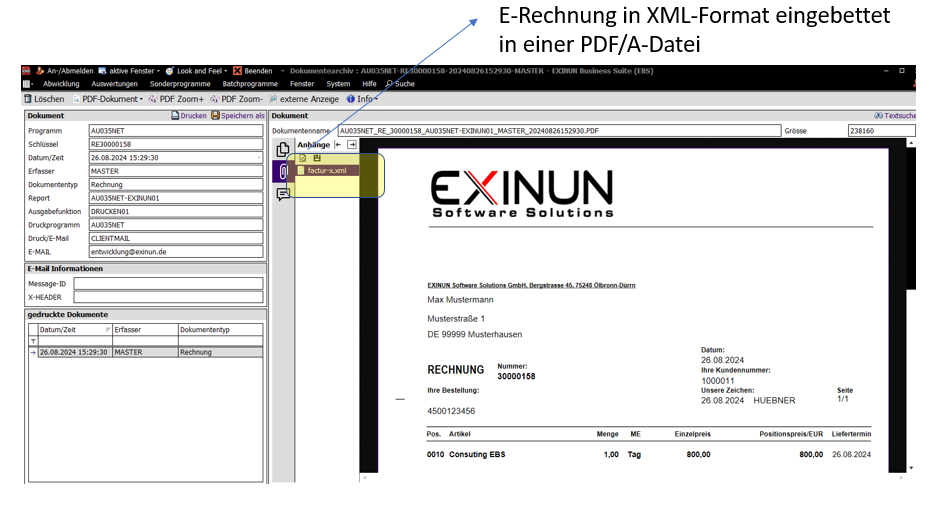This screenshot has width=952, height=507.
Task: Click the Druck/E-Mail field CLIENTMAIL
Action: pyautogui.click(x=176, y=238)
